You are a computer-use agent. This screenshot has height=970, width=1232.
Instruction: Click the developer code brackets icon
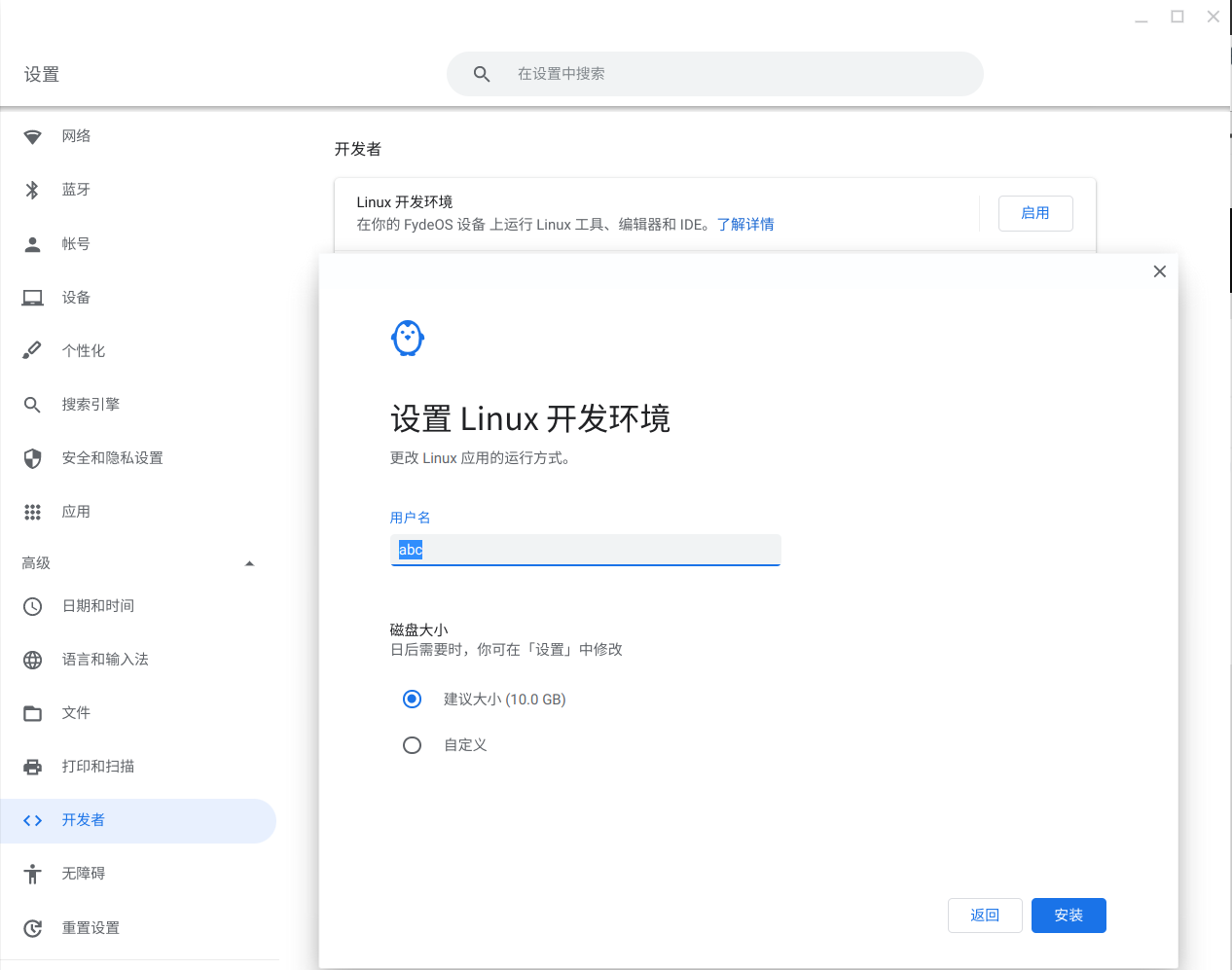pyautogui.click(x=32, y=820)
